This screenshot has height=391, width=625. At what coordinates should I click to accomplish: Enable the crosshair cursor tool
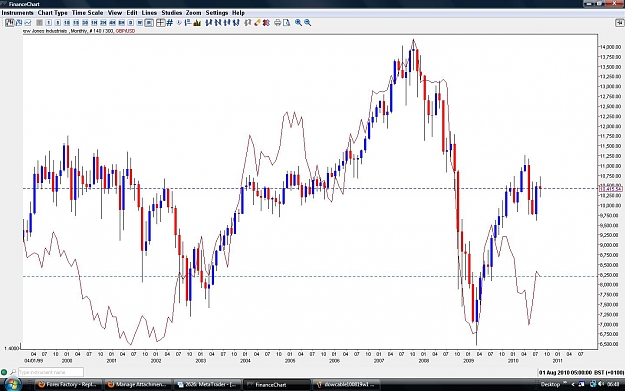point(160,23)
